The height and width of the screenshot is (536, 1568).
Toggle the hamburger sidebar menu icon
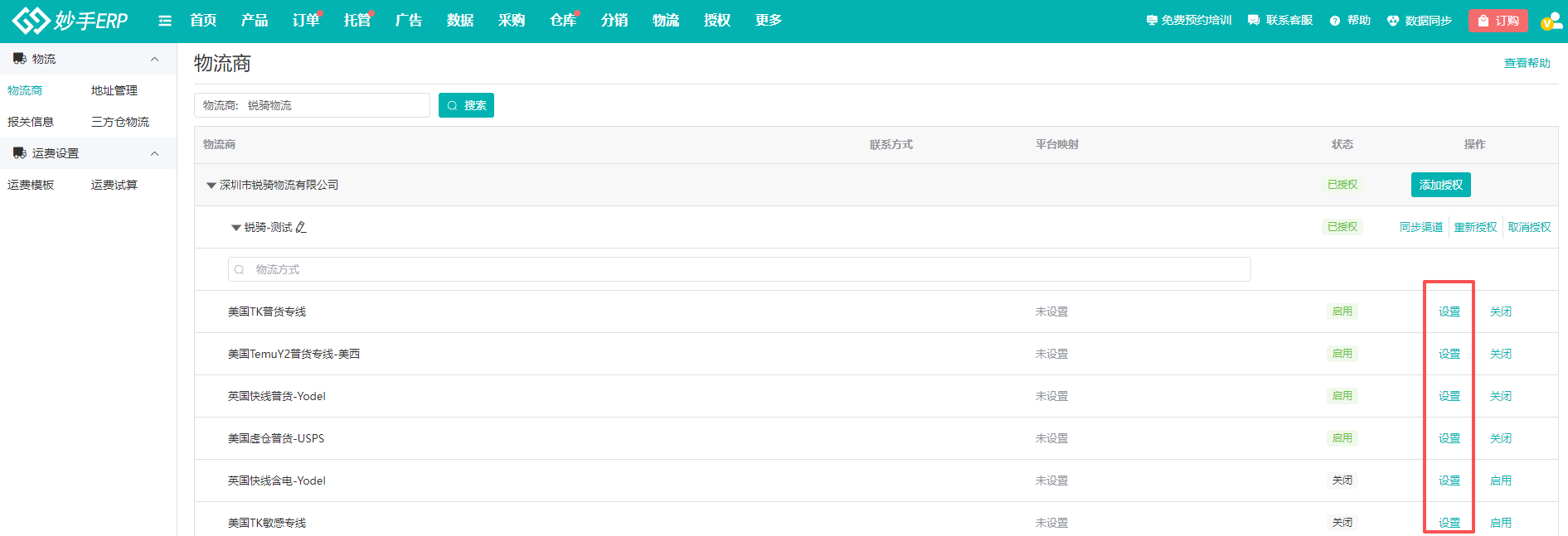pyautogui.click(x=165, y=21)
